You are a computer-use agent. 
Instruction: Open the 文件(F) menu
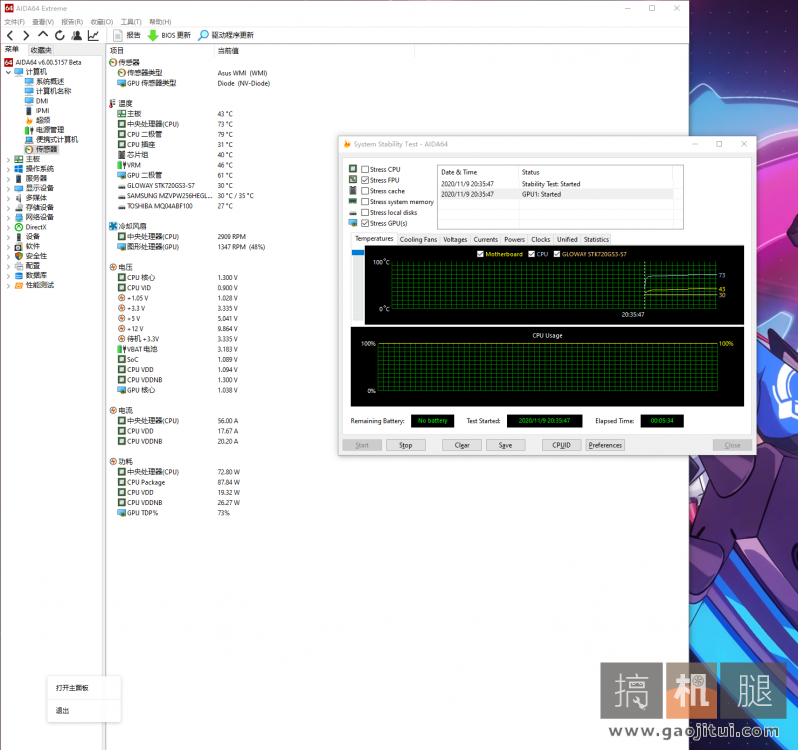click(14, 22)
